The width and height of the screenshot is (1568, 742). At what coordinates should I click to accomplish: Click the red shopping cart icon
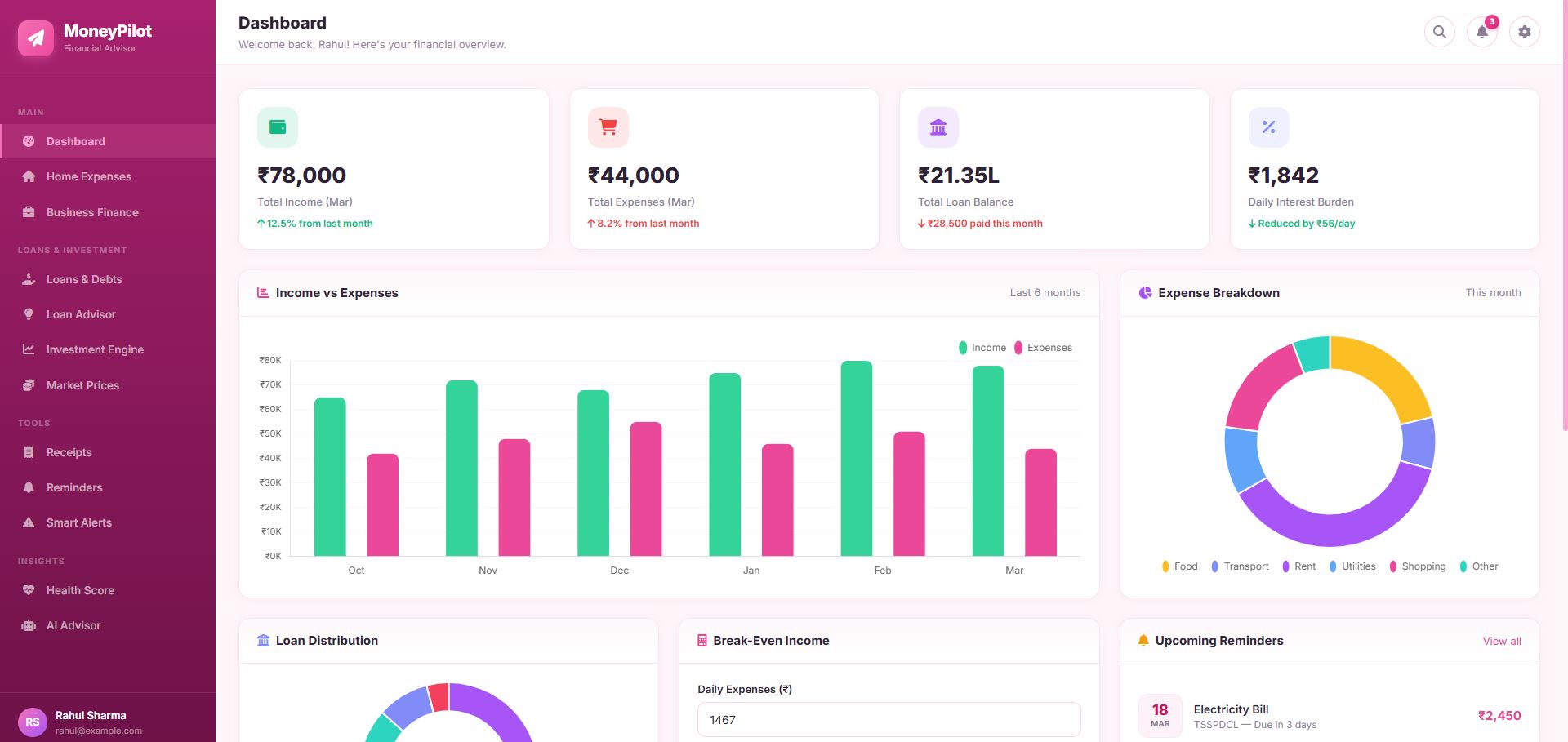[x=608, y=127]
